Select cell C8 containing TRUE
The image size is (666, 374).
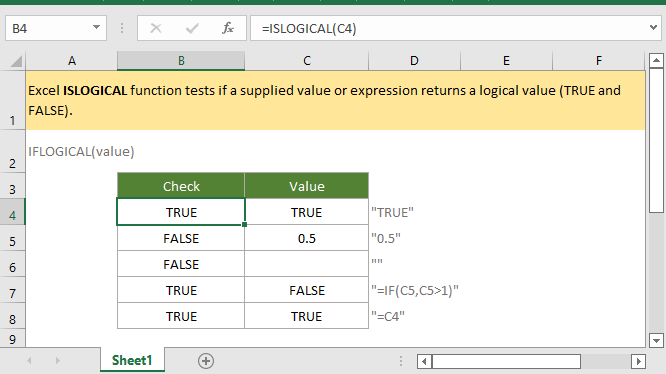307,315
